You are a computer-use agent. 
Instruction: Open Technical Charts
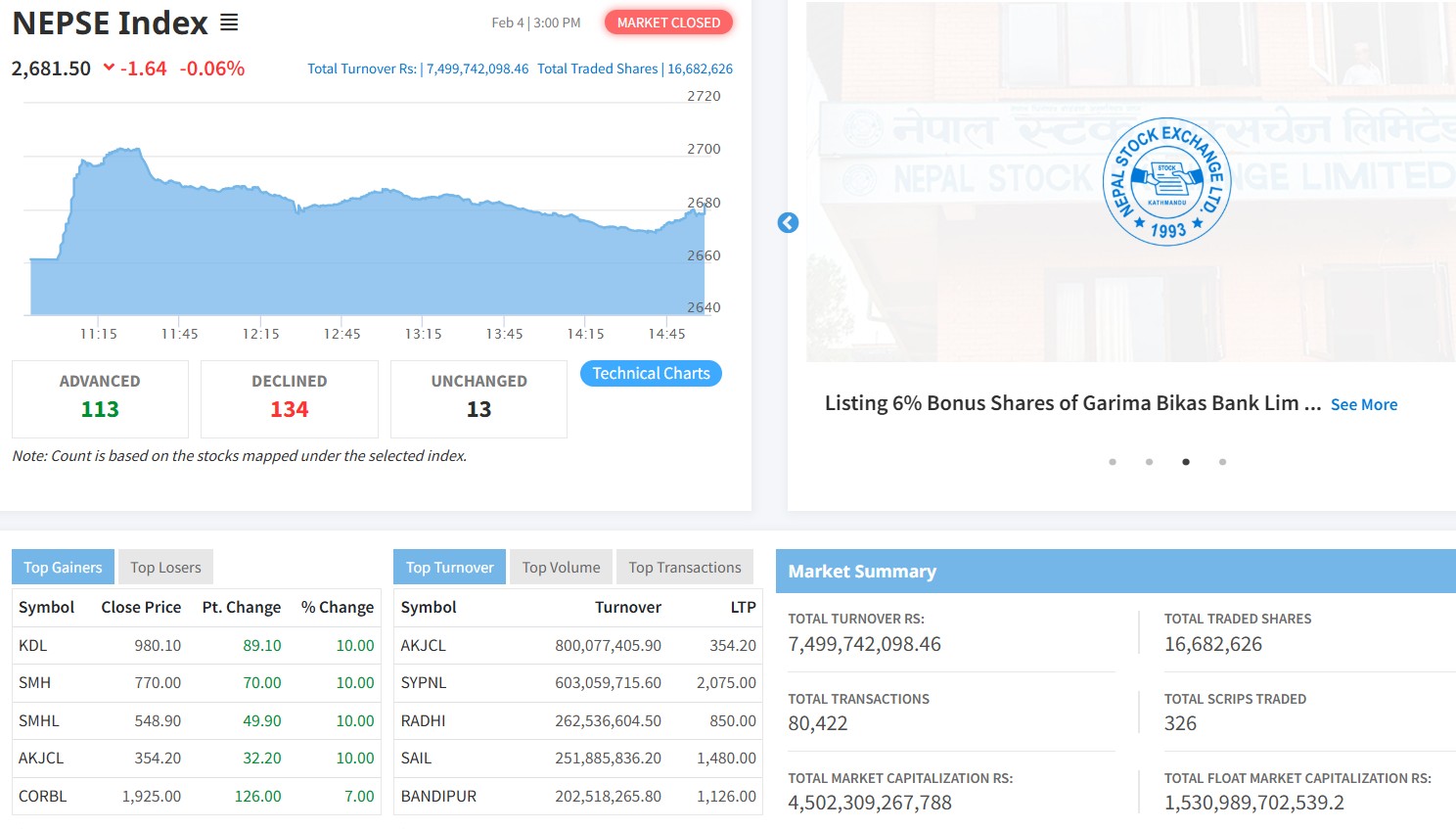(651, 374)
